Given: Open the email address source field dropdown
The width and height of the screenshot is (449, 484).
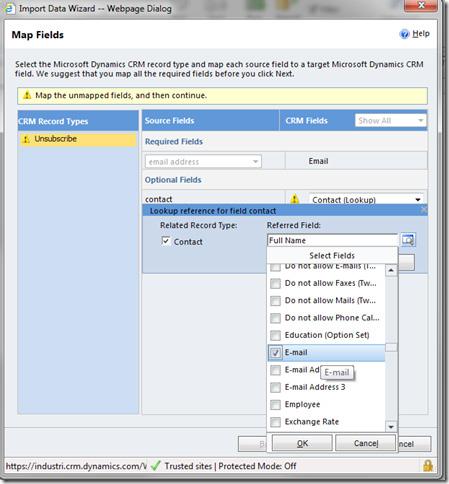Looking at the screenshot, I should point(203,162).
